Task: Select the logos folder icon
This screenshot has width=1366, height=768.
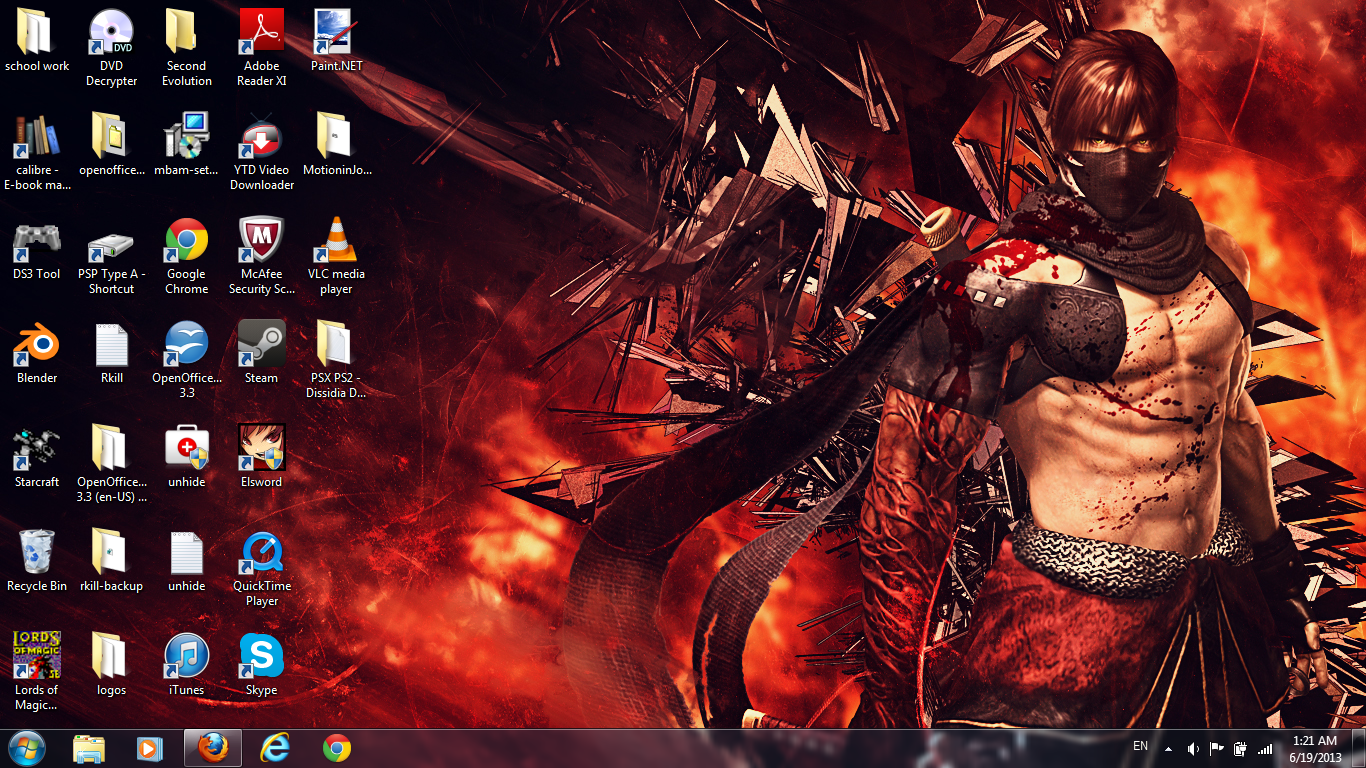Action: point(111,656)
